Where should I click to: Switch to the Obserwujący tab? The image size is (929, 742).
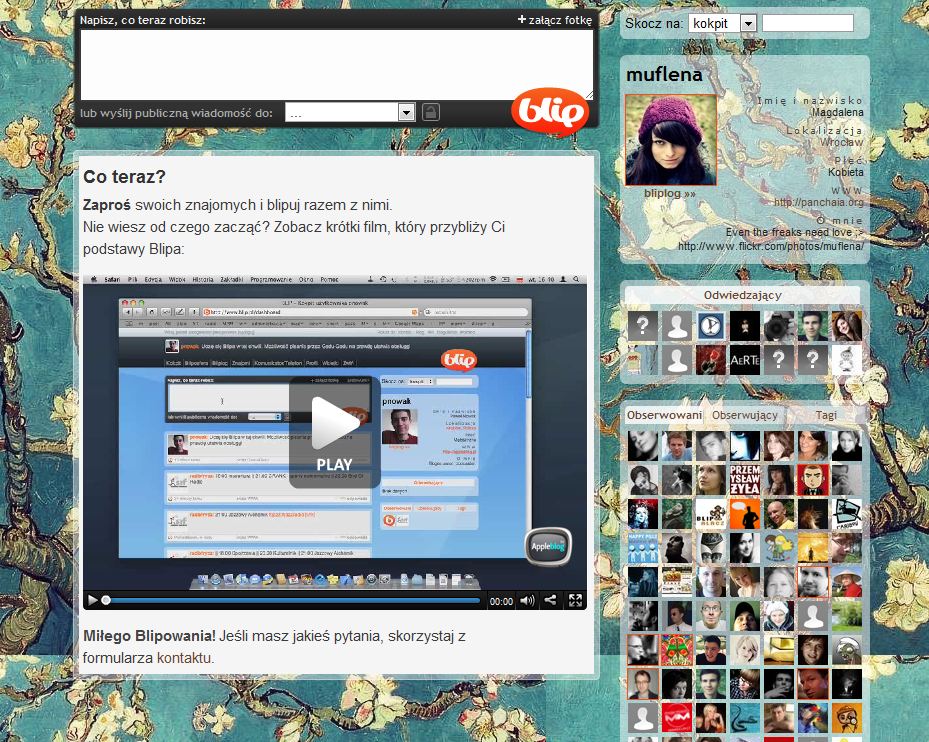[x=745, y=415]
